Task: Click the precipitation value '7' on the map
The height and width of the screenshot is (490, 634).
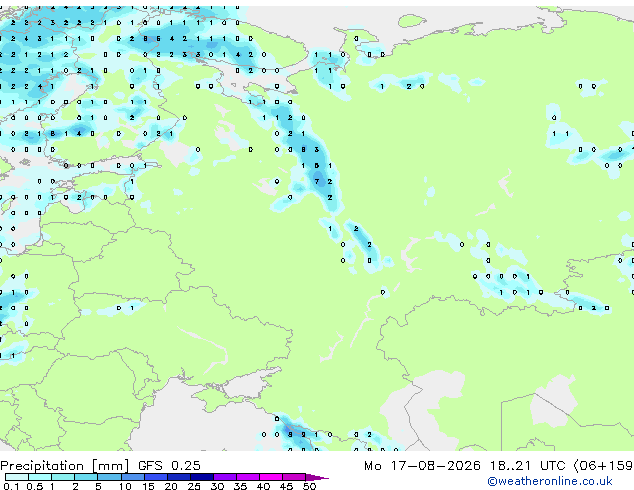Action: click(317, 182)
